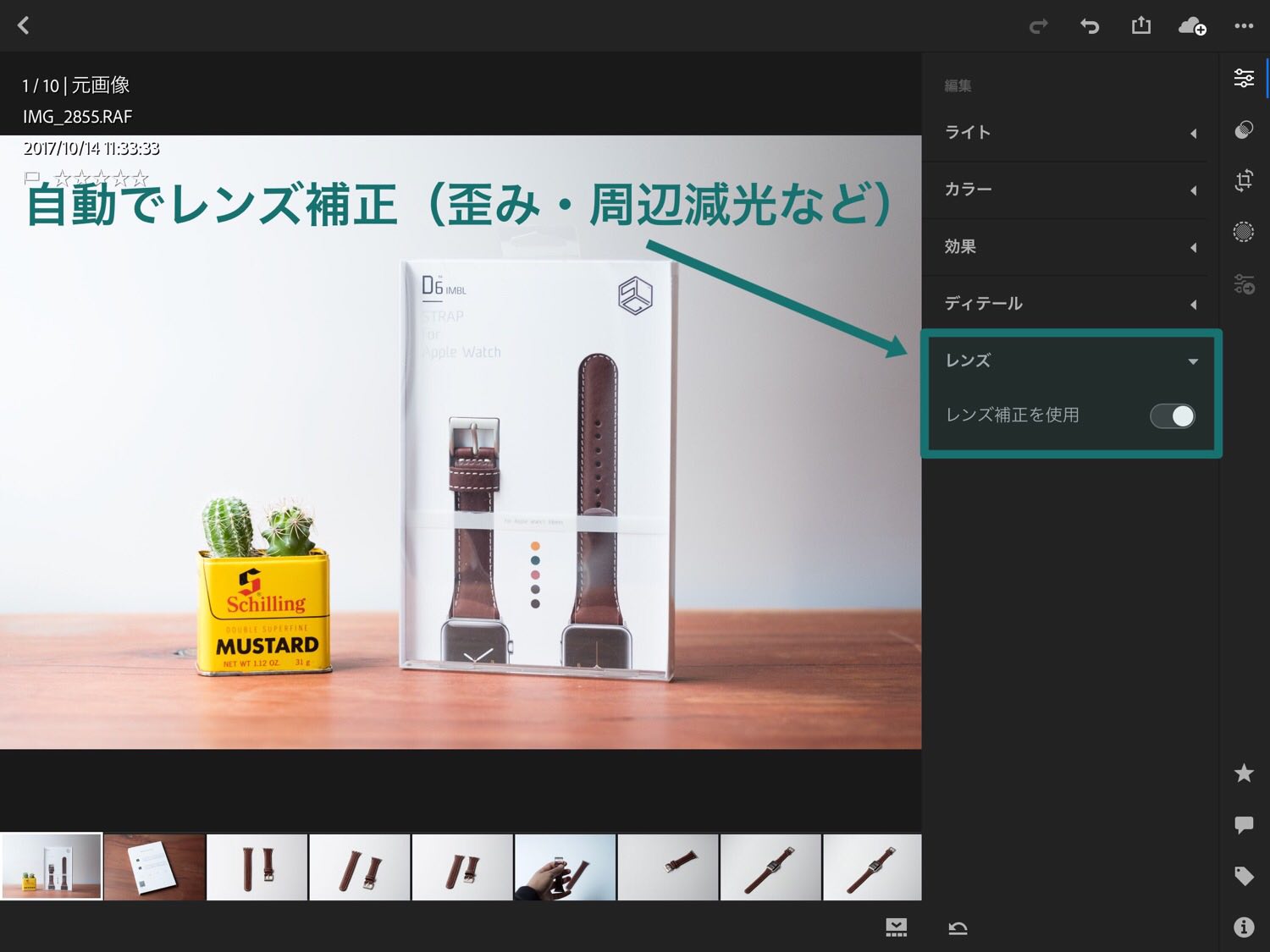Open the share export icon
The width and height of the screenshot is (1270, 952).
pos(1141,25)
